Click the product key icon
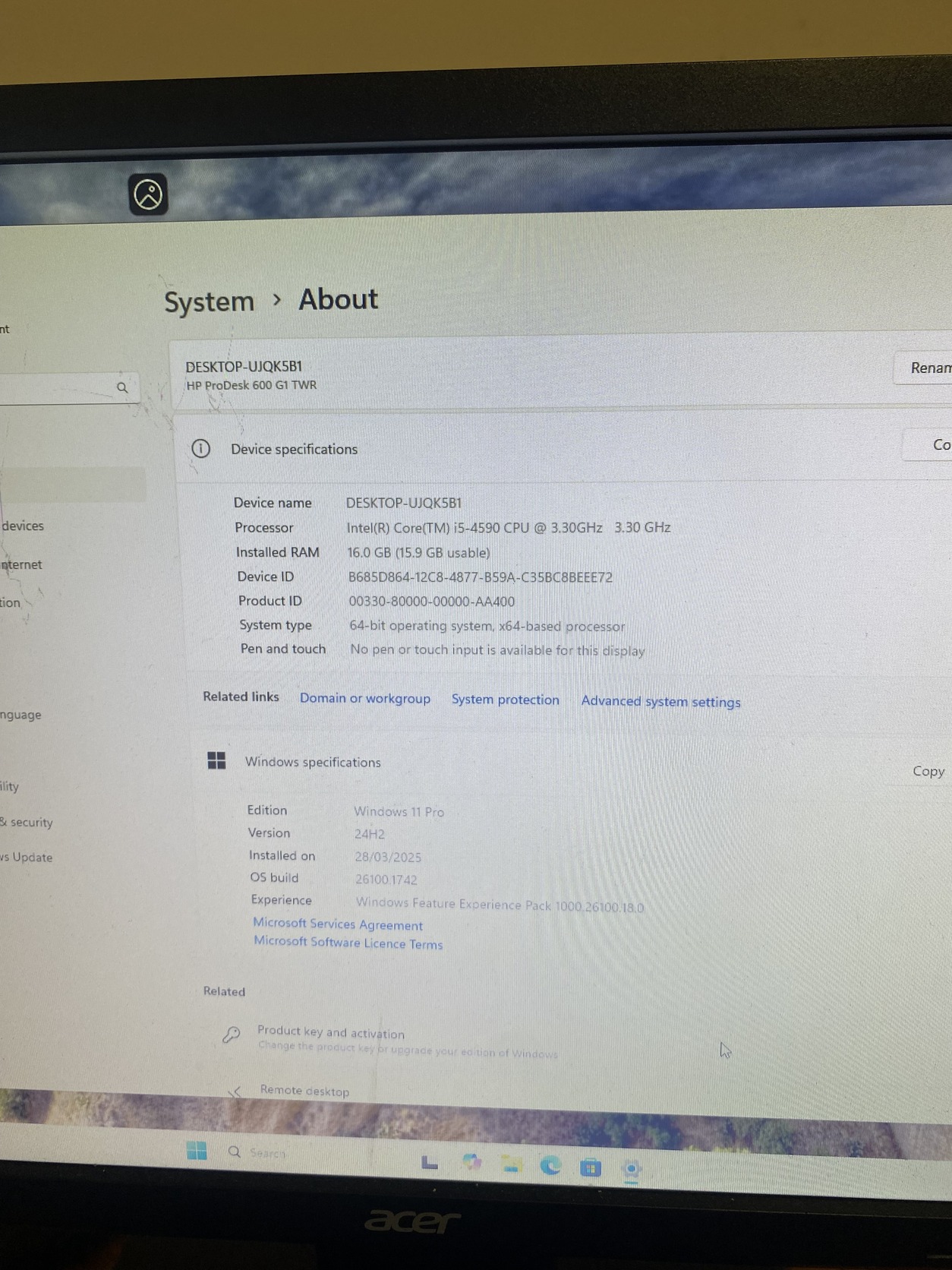Screen dimensions: 952x1270 point(232,1035)
